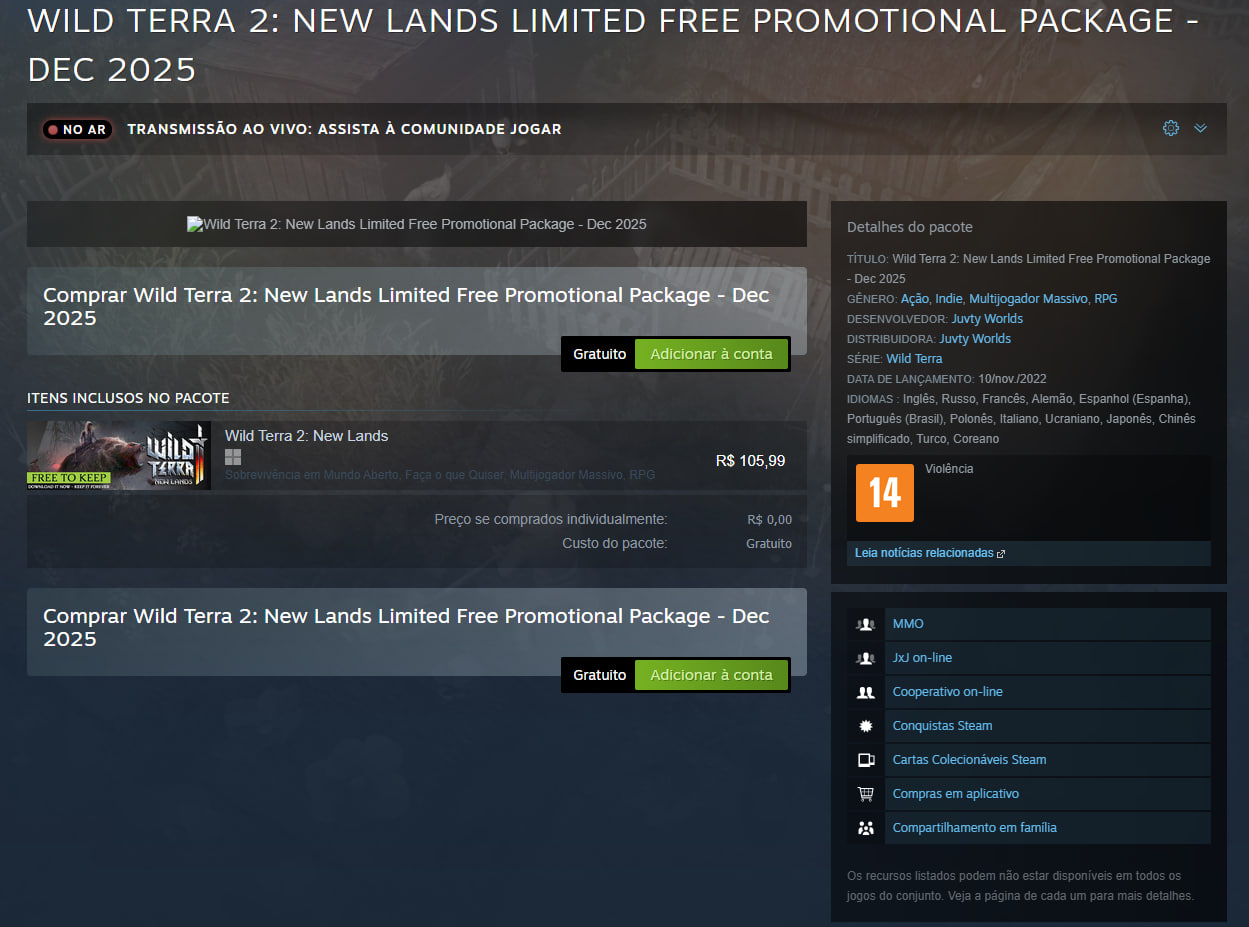Click the Cooperativo on-line icon

866,692
